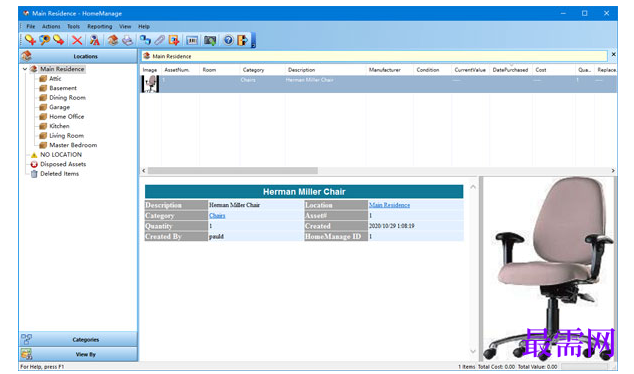
Task: Select the Master Bedroom location
Action: tap(73, 145)
